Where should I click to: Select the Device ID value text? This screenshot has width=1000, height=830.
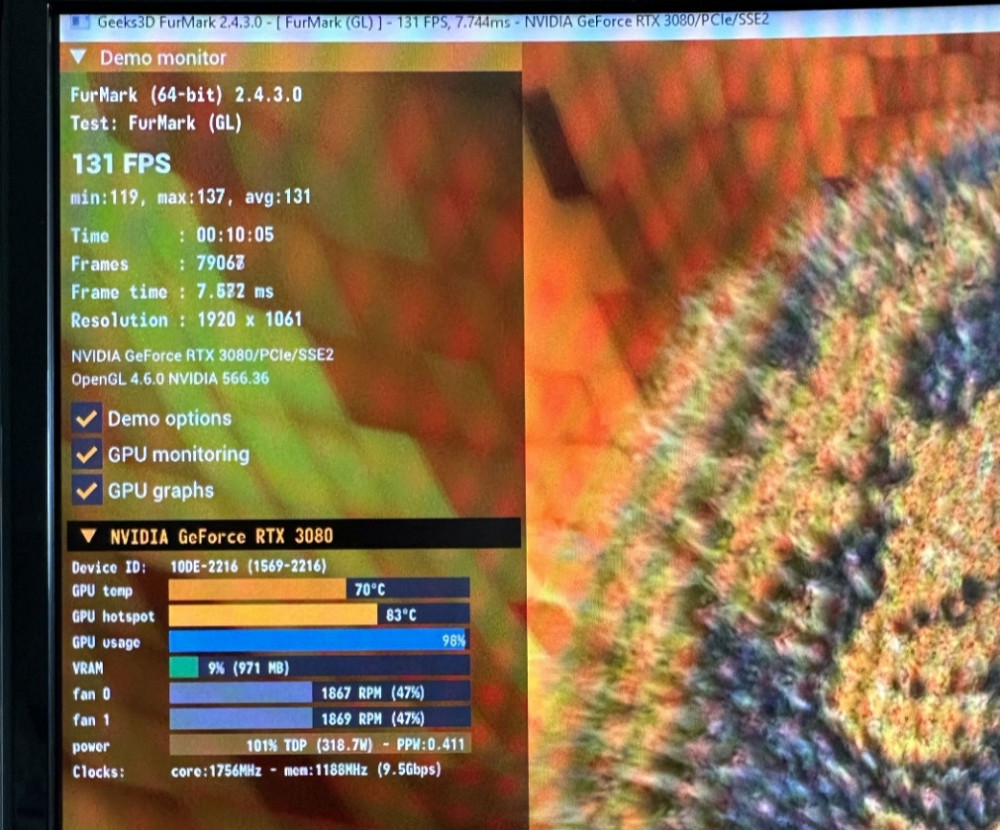tap(248, 566)
